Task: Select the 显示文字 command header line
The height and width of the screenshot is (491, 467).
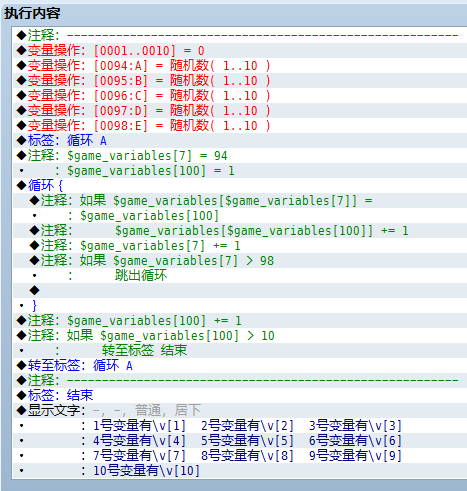Action: (239, 410)
